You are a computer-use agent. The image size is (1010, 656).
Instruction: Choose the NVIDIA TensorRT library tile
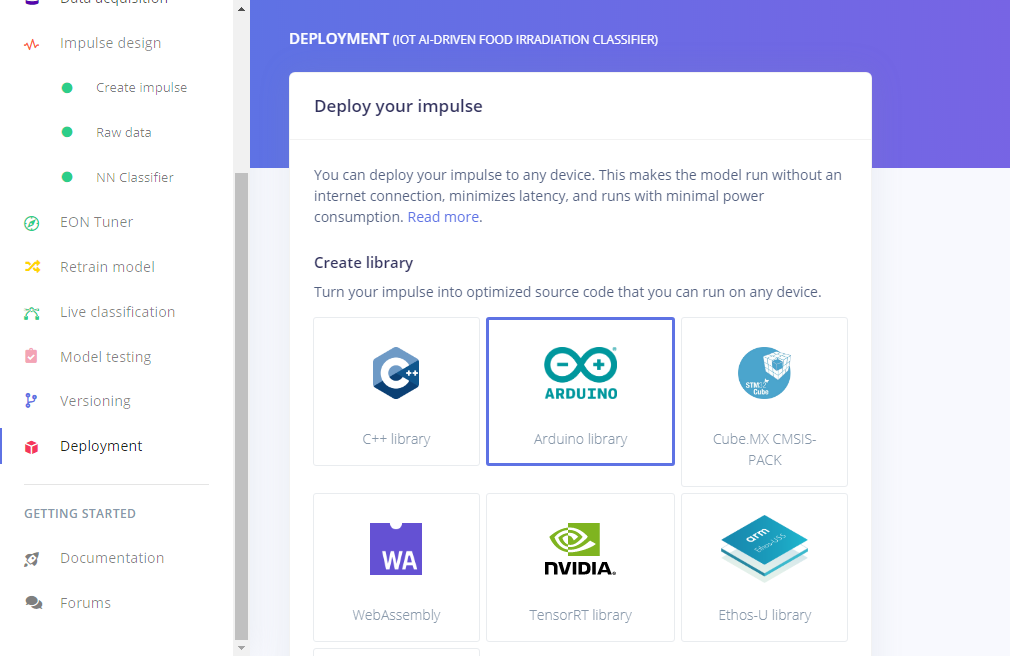[x=580, y=567]
